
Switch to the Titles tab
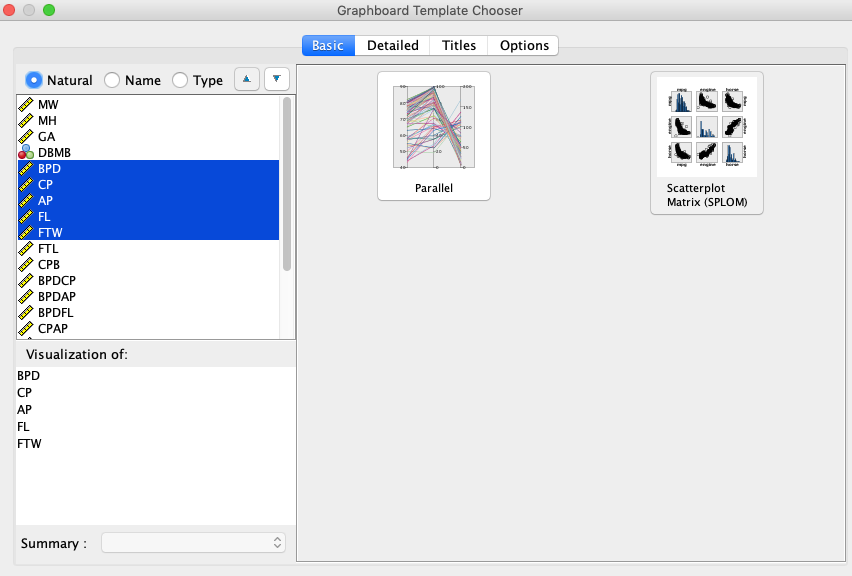click(459, 46)
